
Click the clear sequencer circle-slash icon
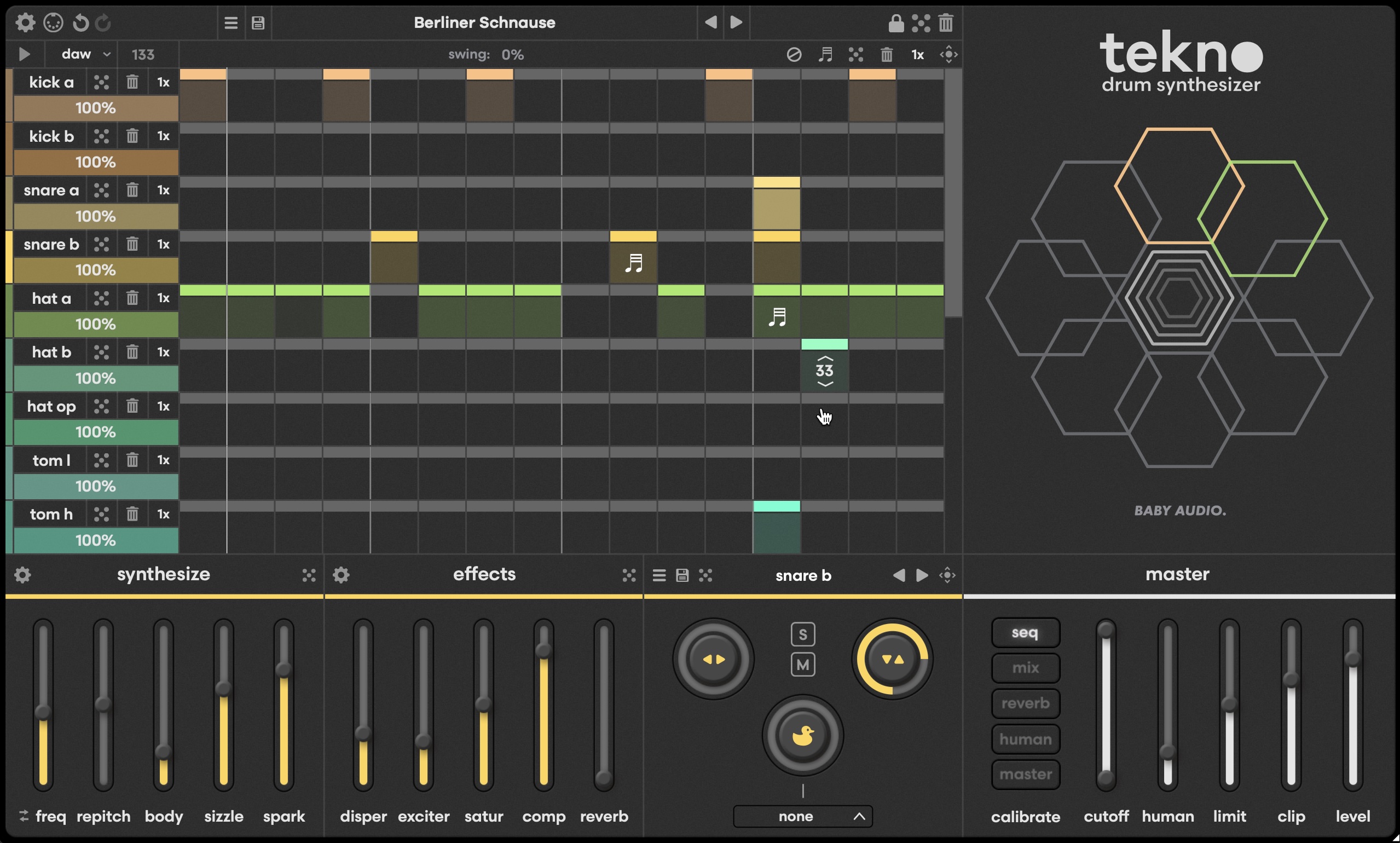[794, 55]
